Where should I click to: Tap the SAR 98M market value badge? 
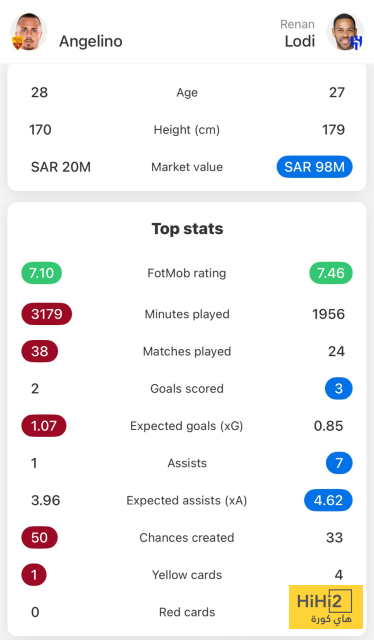click(x=314, y=167)
